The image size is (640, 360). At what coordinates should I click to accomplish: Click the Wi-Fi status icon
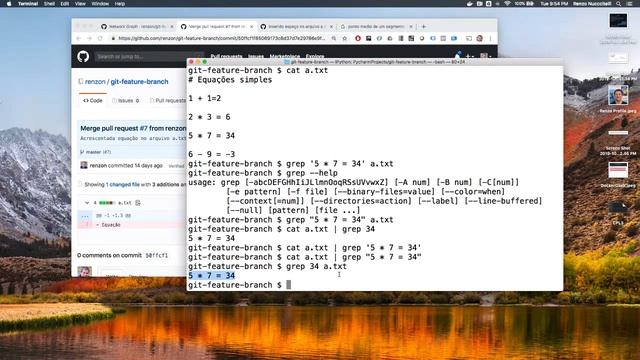507,4
